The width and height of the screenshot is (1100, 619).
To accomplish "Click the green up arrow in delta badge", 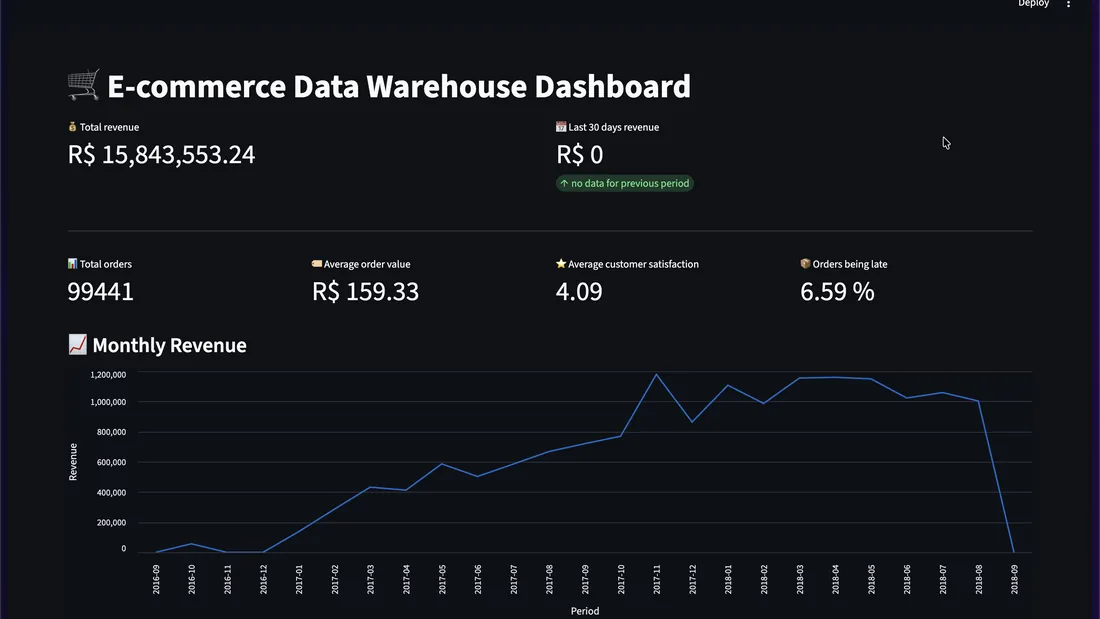I will click(564, 183).
